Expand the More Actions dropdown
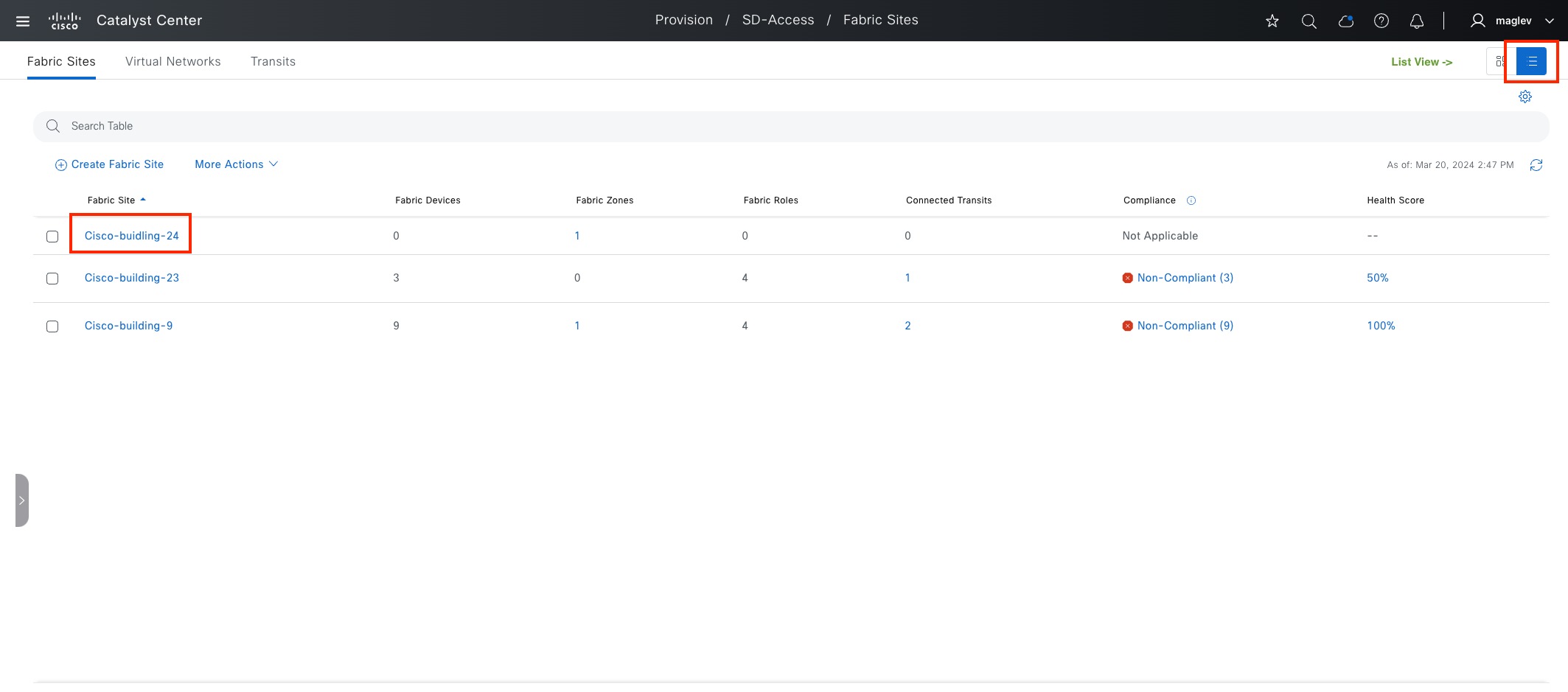This screenshot has width=1568, height=692. pos(236,164)
